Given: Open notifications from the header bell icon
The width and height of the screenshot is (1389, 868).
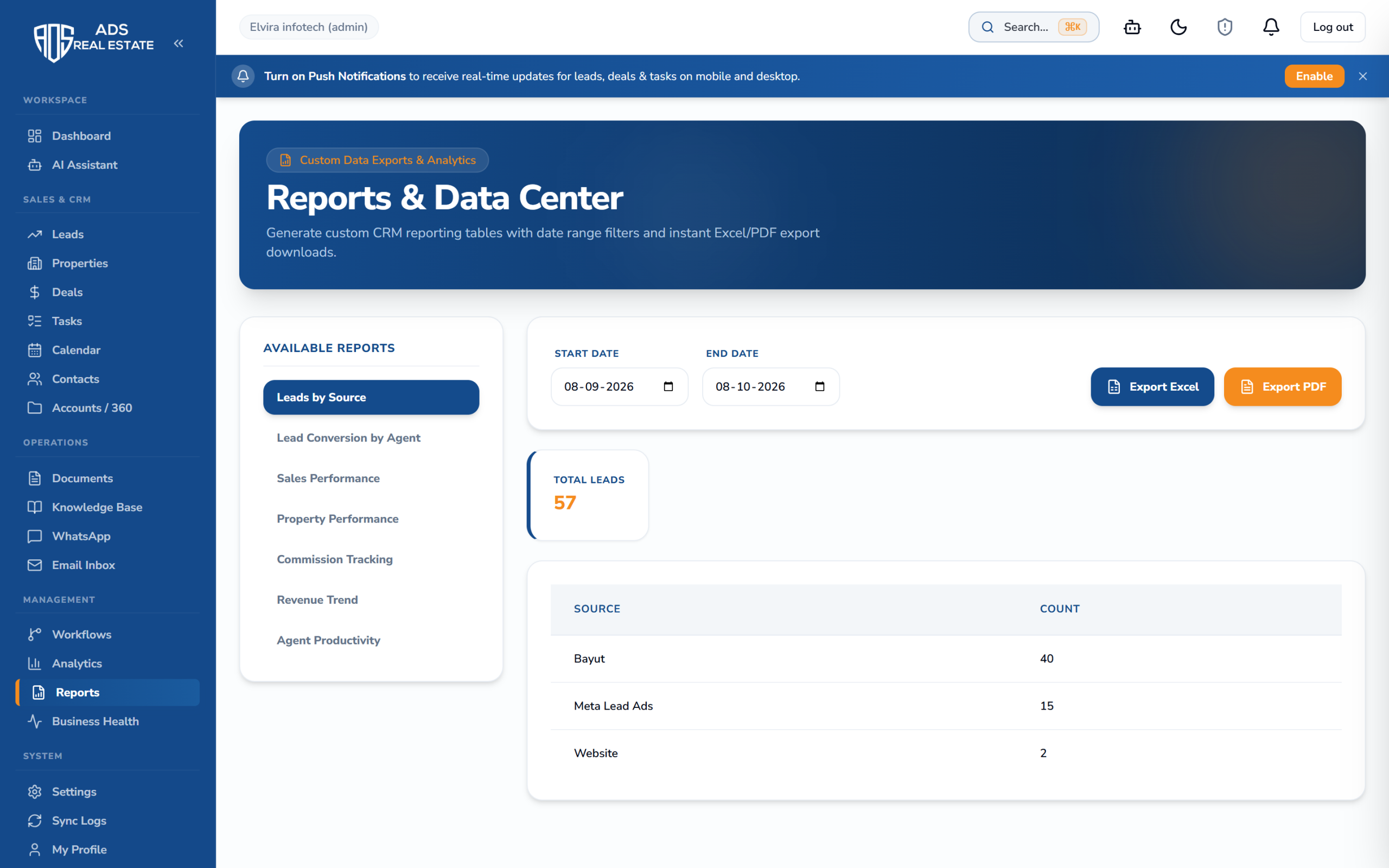Looking at the screenshot, I should 1271,27.
